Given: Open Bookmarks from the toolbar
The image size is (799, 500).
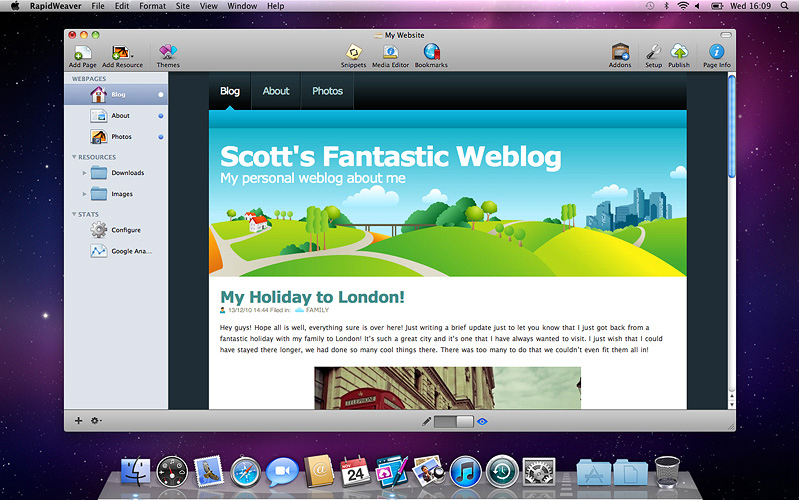Looking at the screenshot, I should [x=431, y=53].
